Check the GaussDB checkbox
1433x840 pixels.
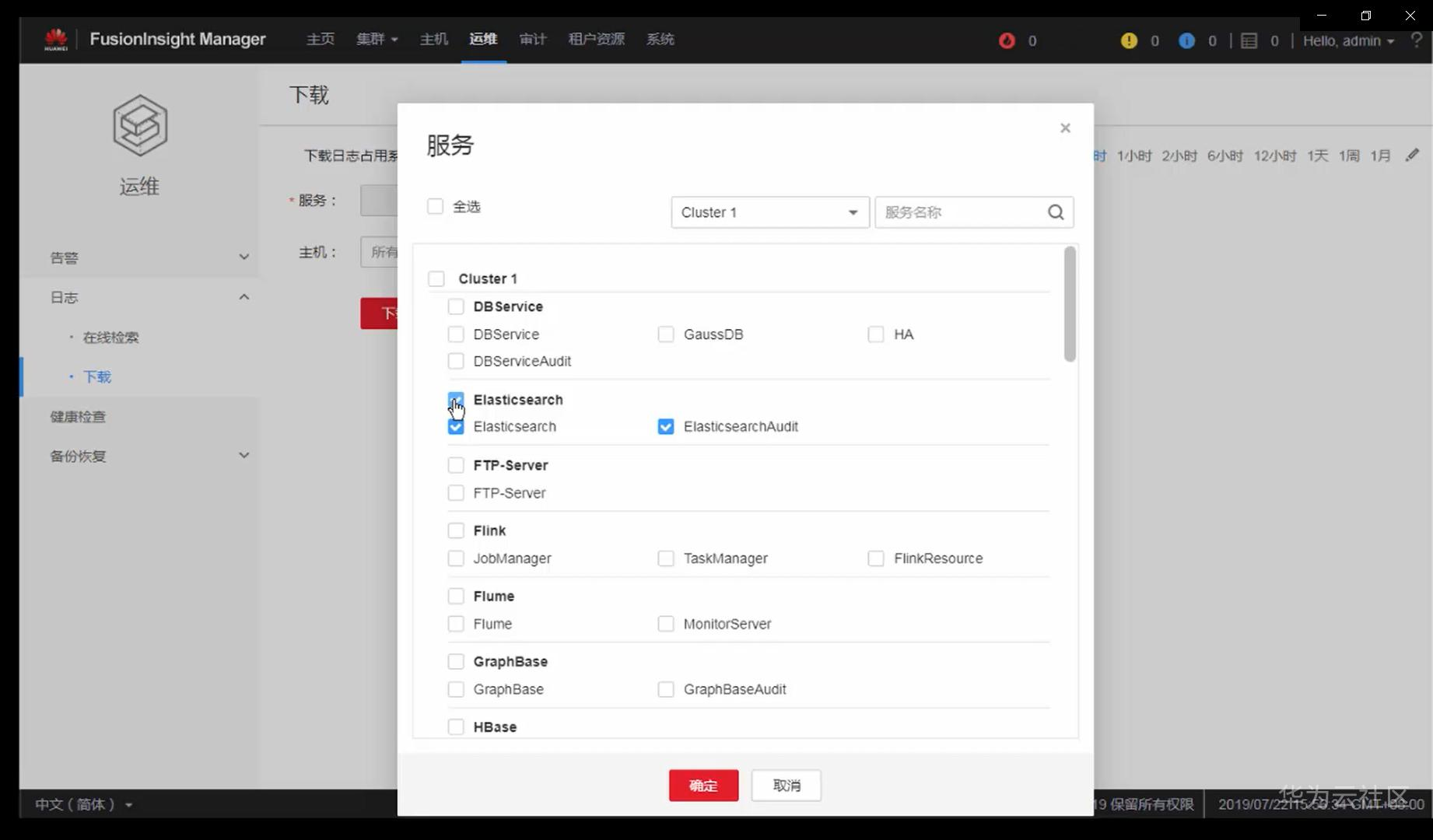666,334
